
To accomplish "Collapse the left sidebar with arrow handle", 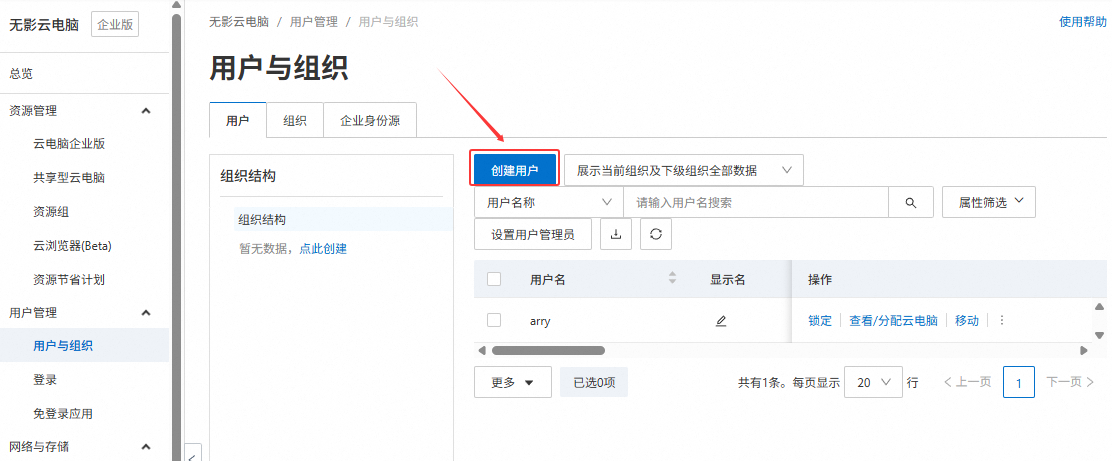I will click(x=192, y=453).
